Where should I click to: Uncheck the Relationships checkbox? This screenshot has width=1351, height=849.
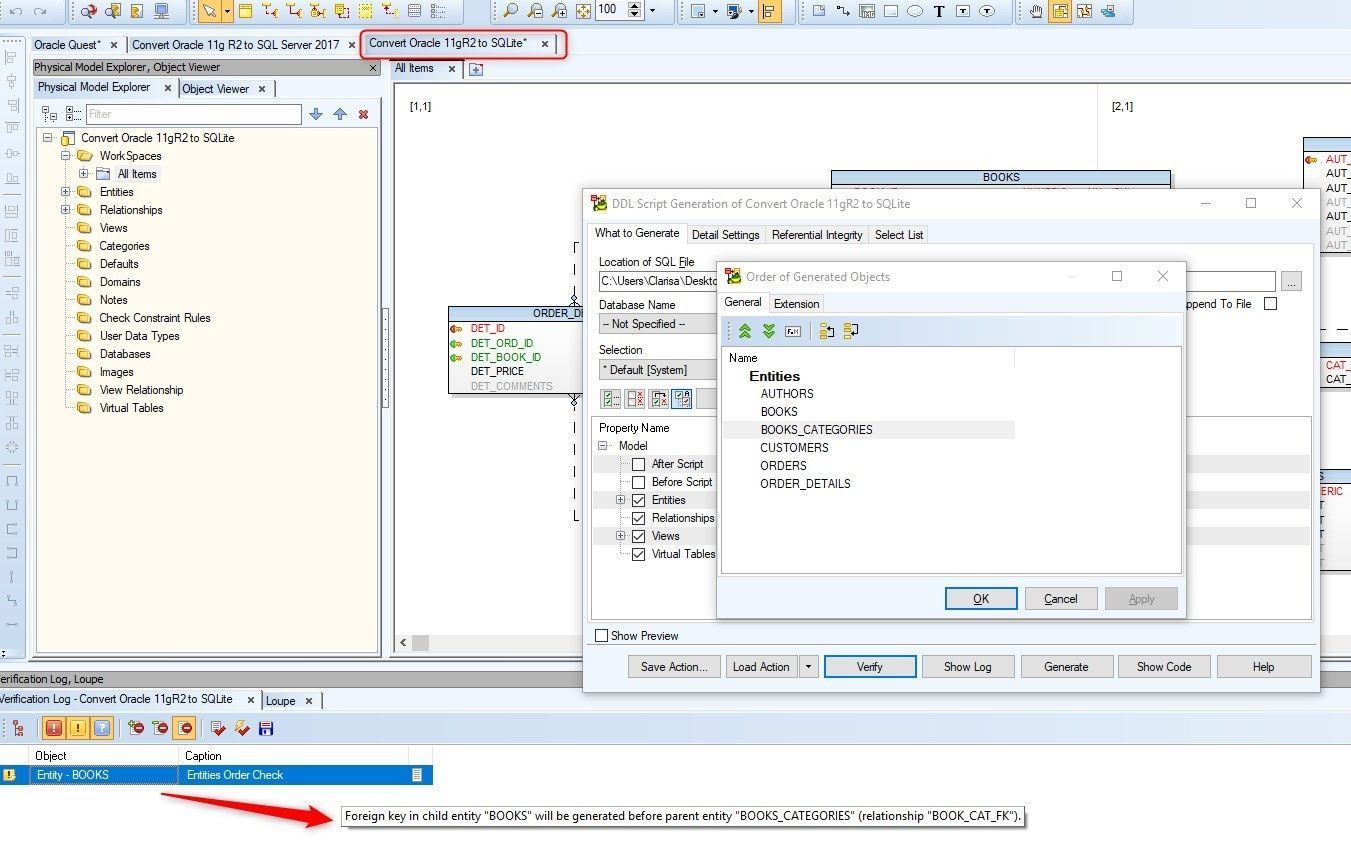click(638, 518)
